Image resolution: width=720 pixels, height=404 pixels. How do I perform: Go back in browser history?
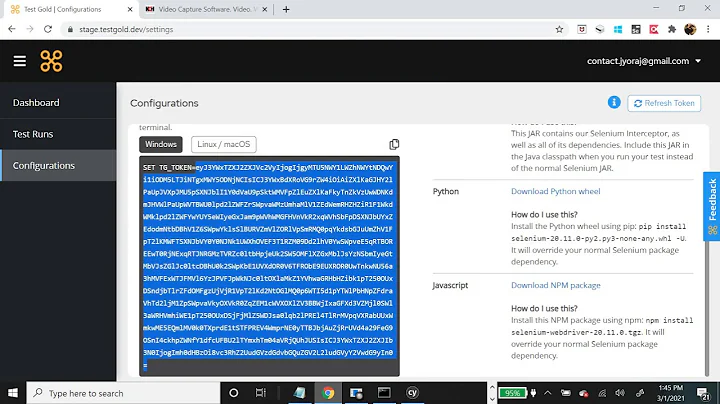[12, 29]
